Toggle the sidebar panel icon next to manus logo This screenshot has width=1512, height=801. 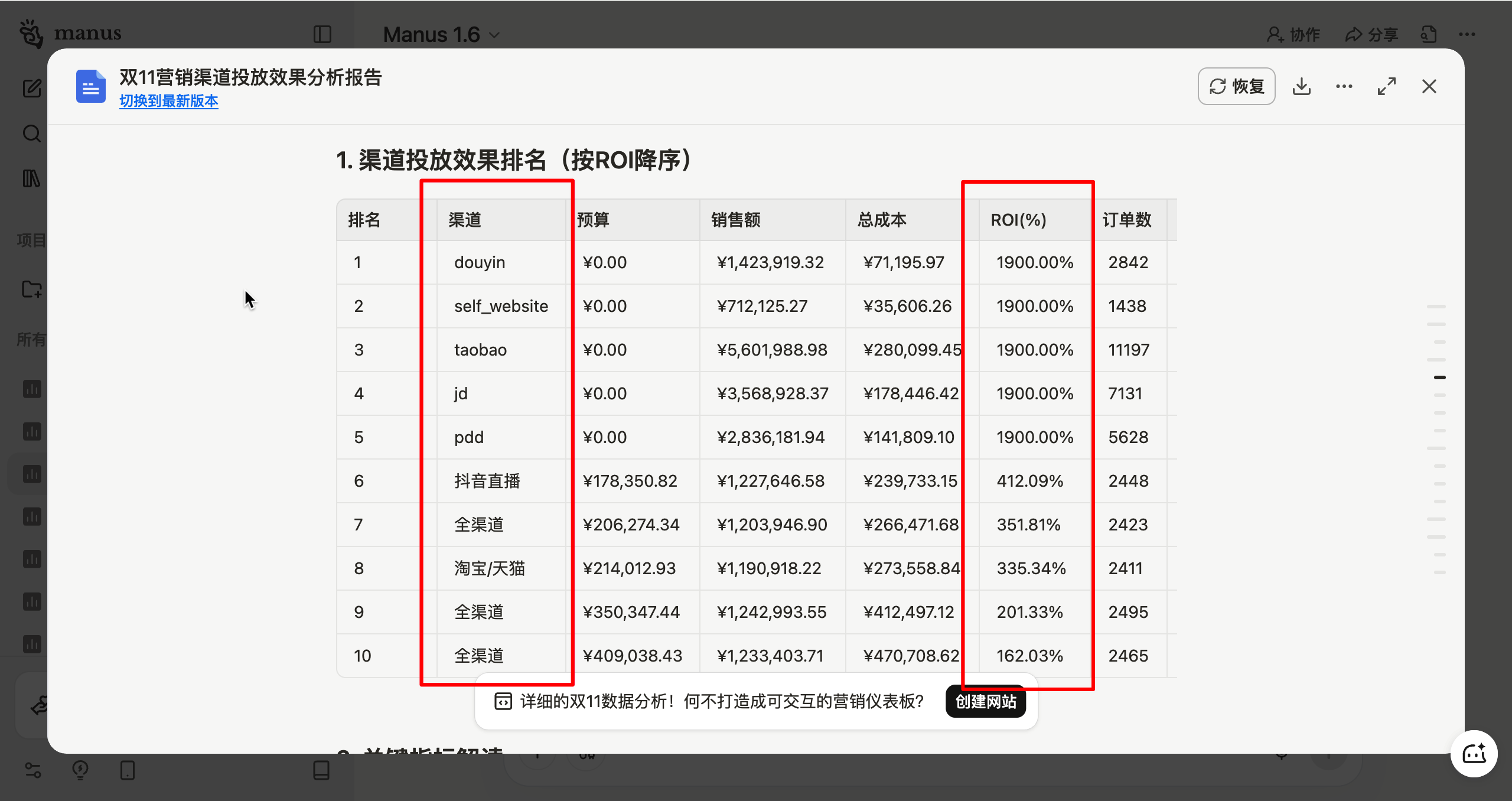[x=322, y=34]
